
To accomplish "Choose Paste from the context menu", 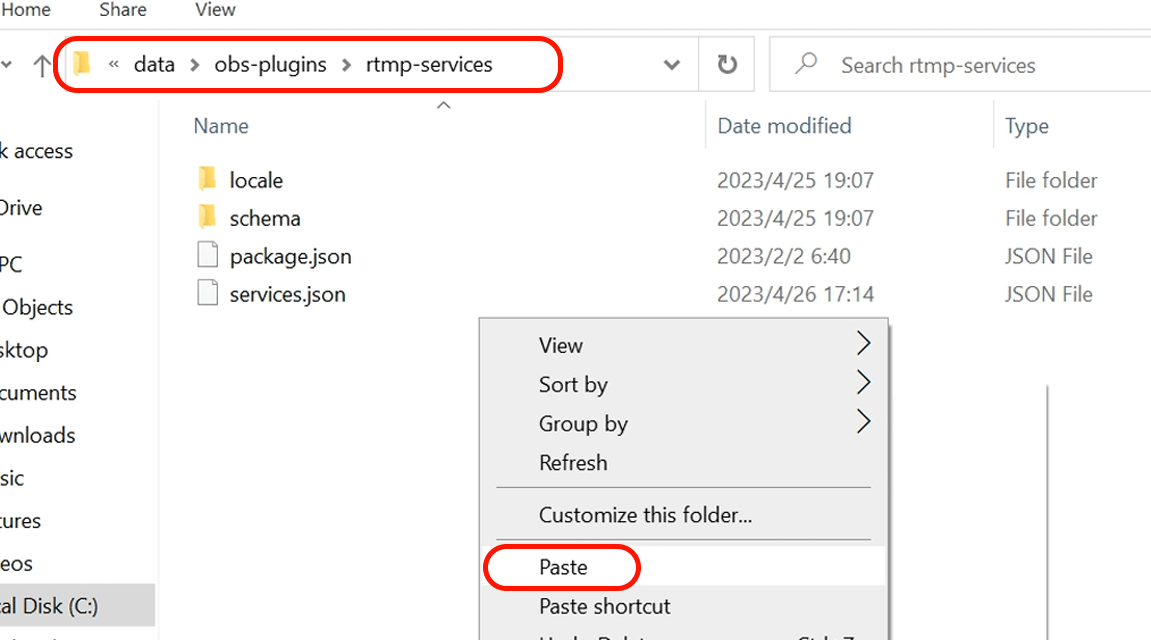I will (563, 567).
